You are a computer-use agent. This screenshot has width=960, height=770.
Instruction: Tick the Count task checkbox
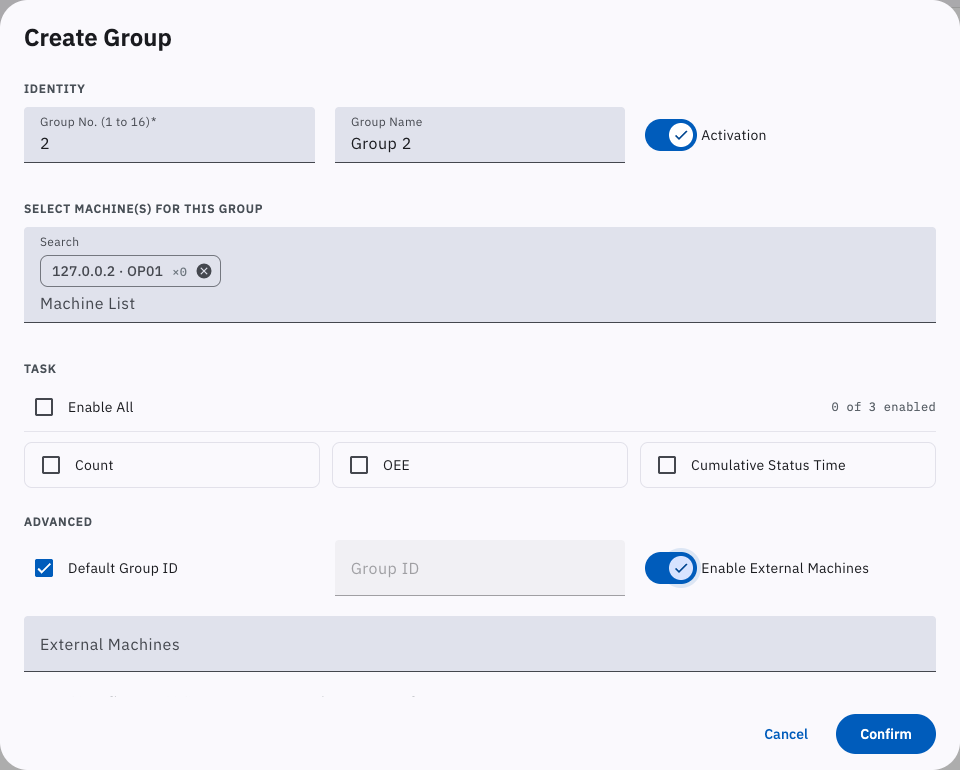pos(51,465)
